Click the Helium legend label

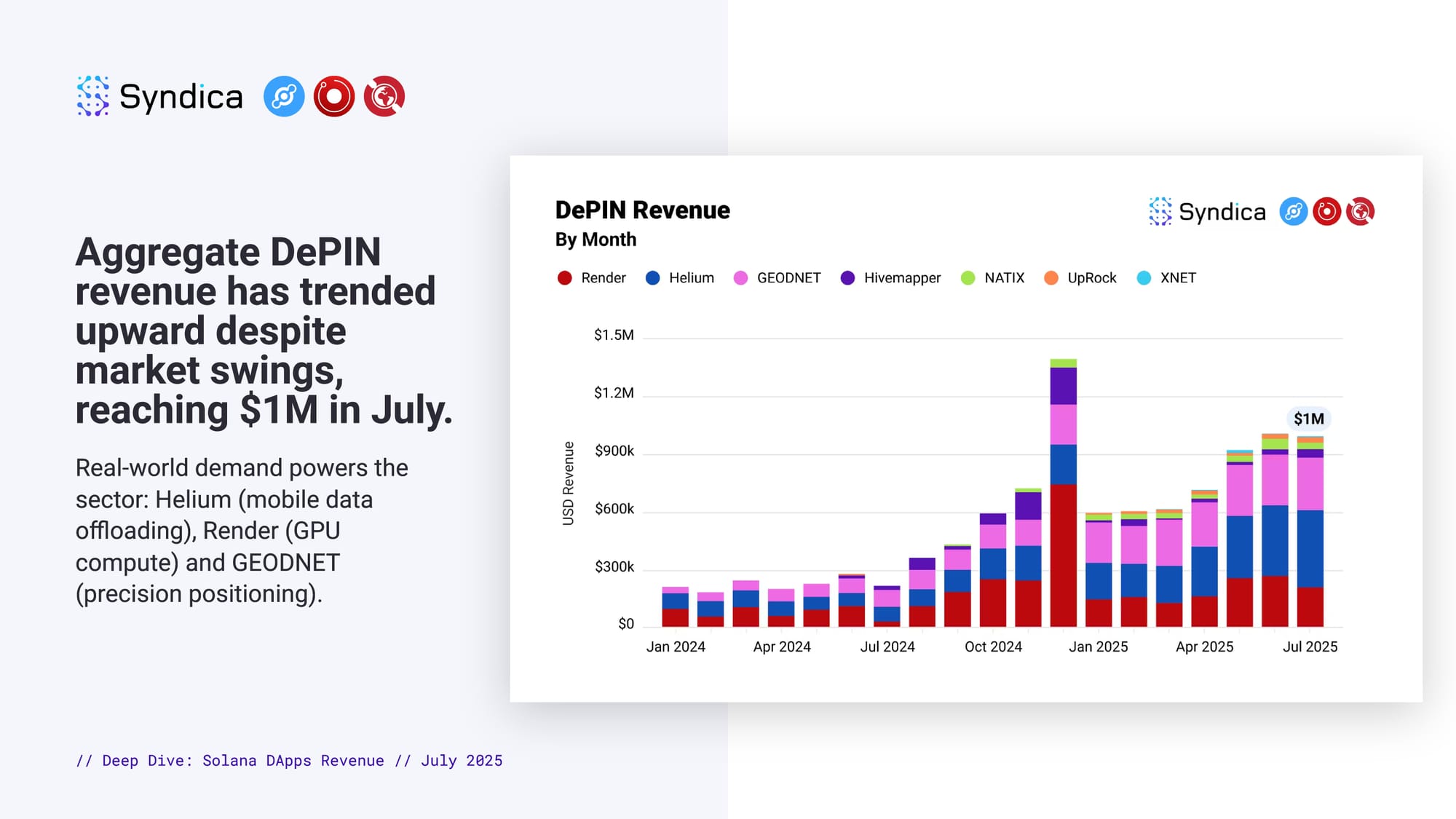692,278
